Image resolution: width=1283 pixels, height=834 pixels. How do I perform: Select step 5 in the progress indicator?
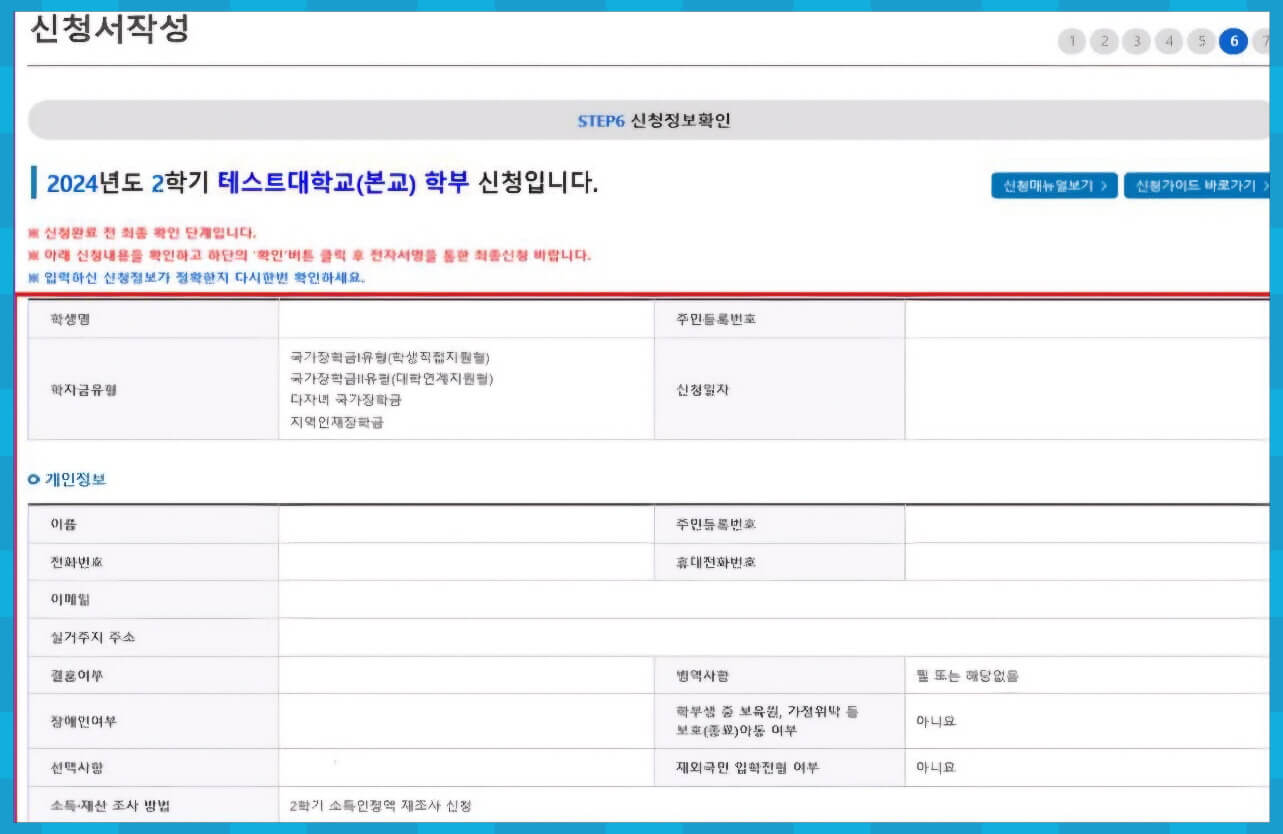1201,41
